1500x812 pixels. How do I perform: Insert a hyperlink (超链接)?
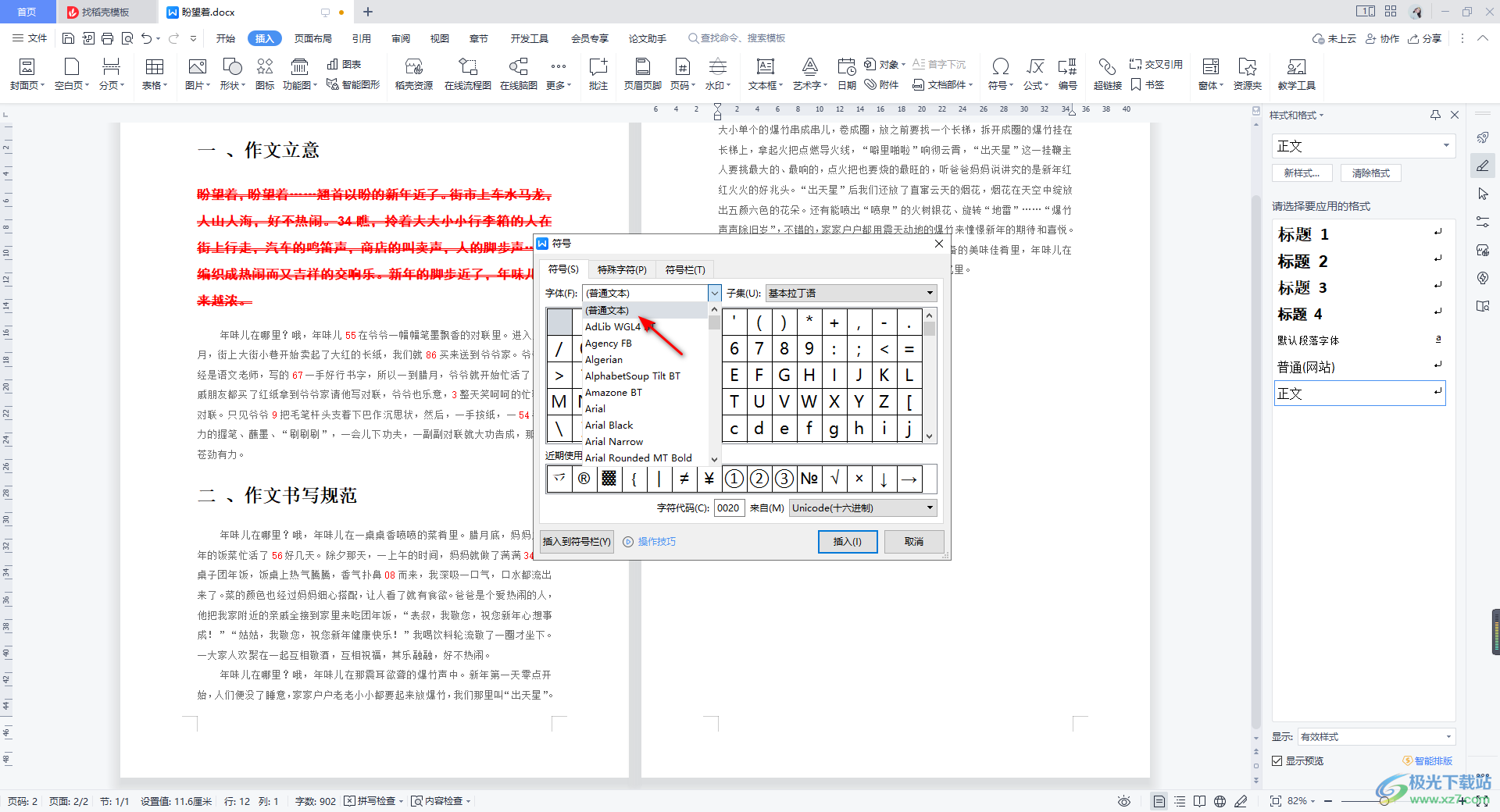click(1107, 74)
